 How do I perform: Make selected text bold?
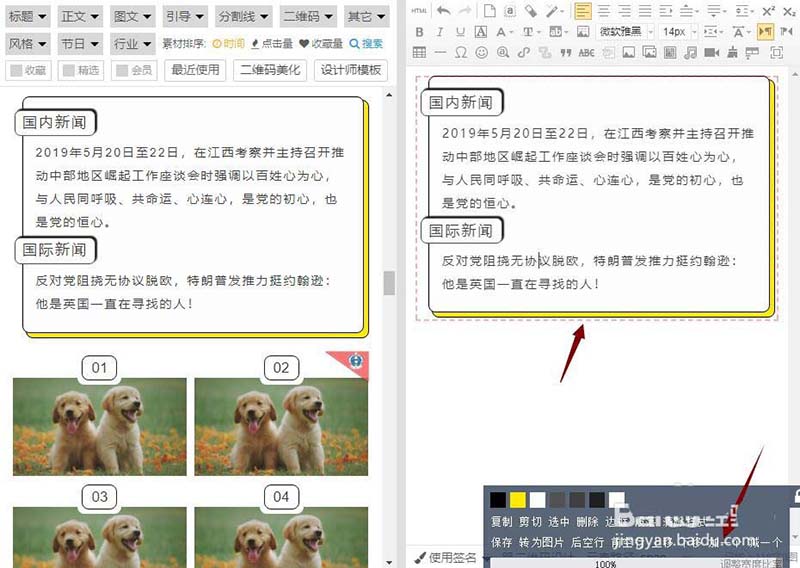click(x=419, y=32)
